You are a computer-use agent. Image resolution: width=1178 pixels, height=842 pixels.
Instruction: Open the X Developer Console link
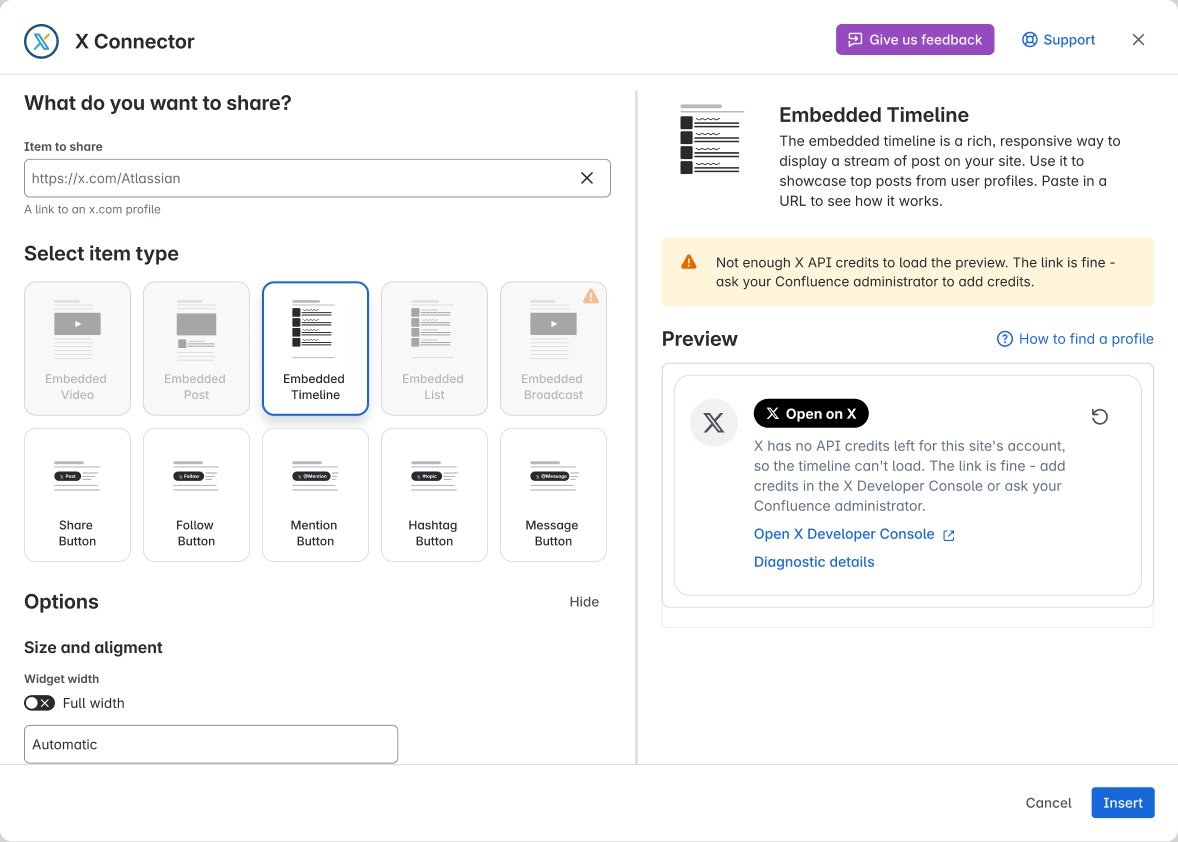point(854,534)
